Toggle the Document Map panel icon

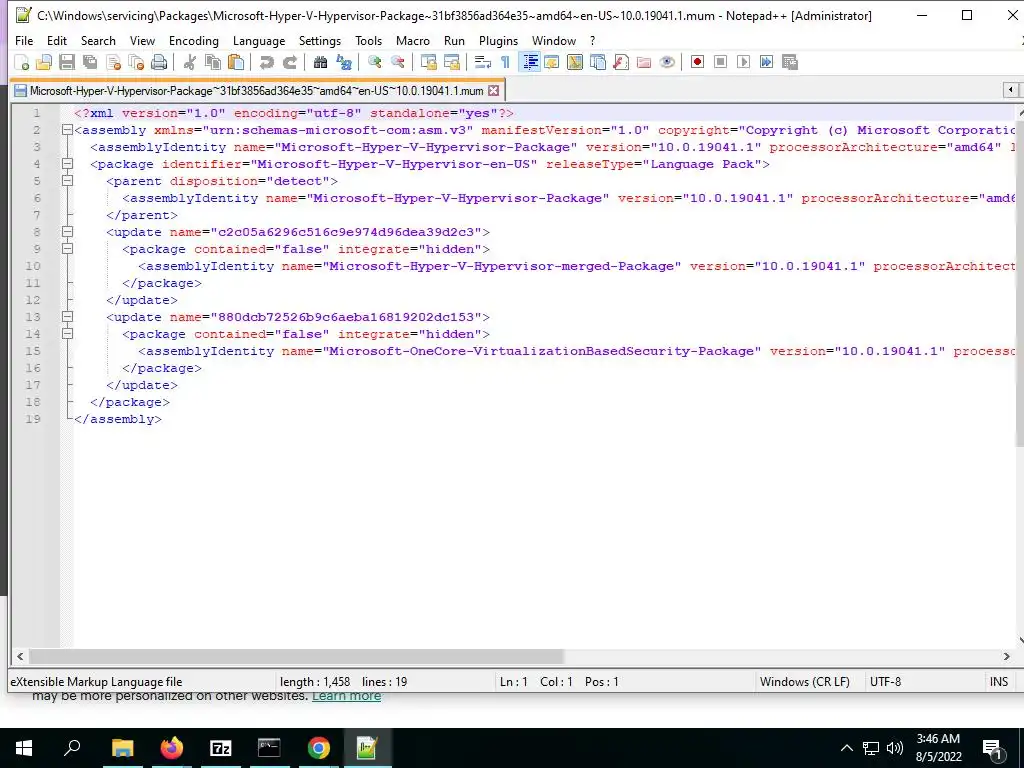(x=575, y=62)
